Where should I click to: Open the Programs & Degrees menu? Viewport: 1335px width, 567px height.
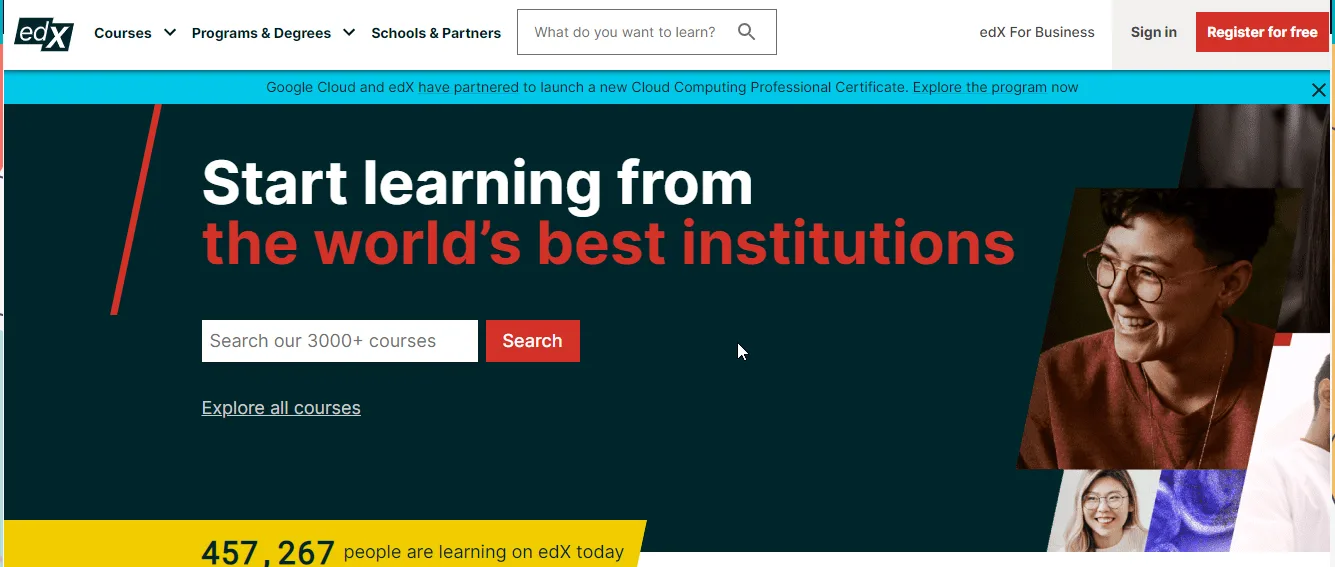[261, 33]
